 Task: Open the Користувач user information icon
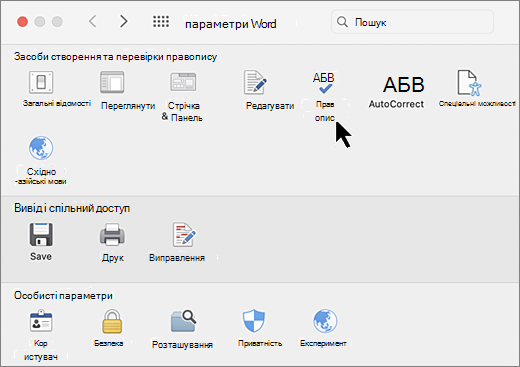[x=41, y=321]
